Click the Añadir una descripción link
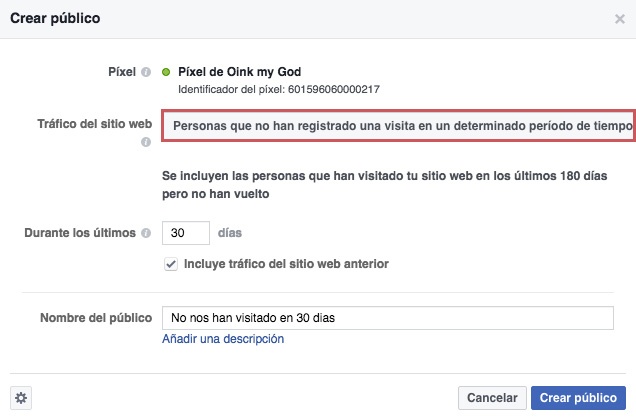Image resolution: width=636 pixels, height=419 pixels. [223, 339]
